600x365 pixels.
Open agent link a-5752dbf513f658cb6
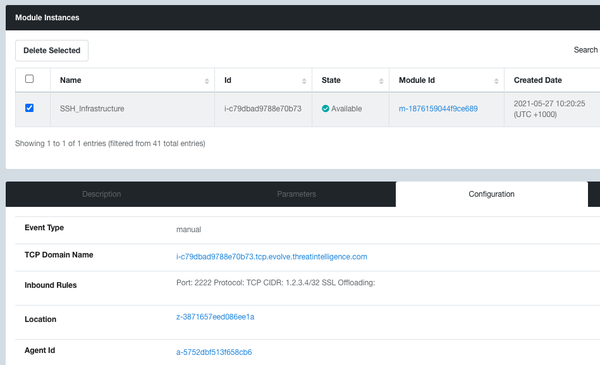(x=214, y=352)
